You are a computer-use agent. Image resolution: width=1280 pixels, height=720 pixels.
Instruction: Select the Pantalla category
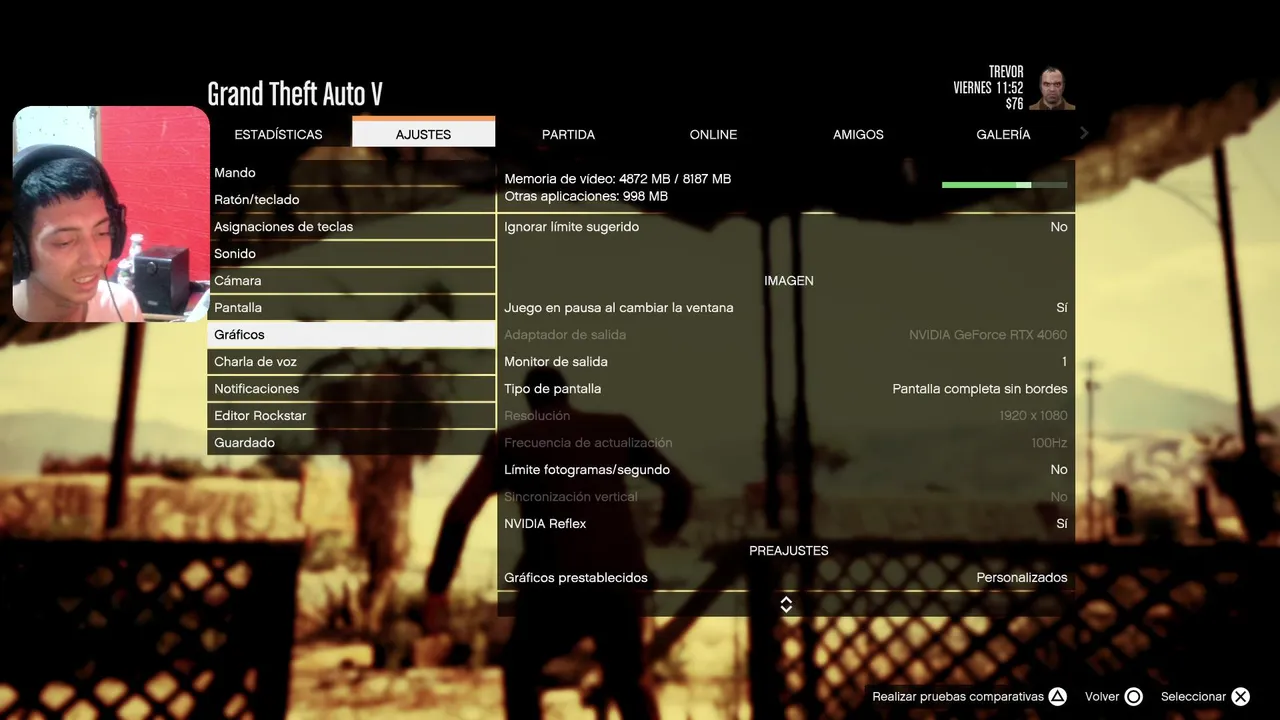[x=351, y=308]
